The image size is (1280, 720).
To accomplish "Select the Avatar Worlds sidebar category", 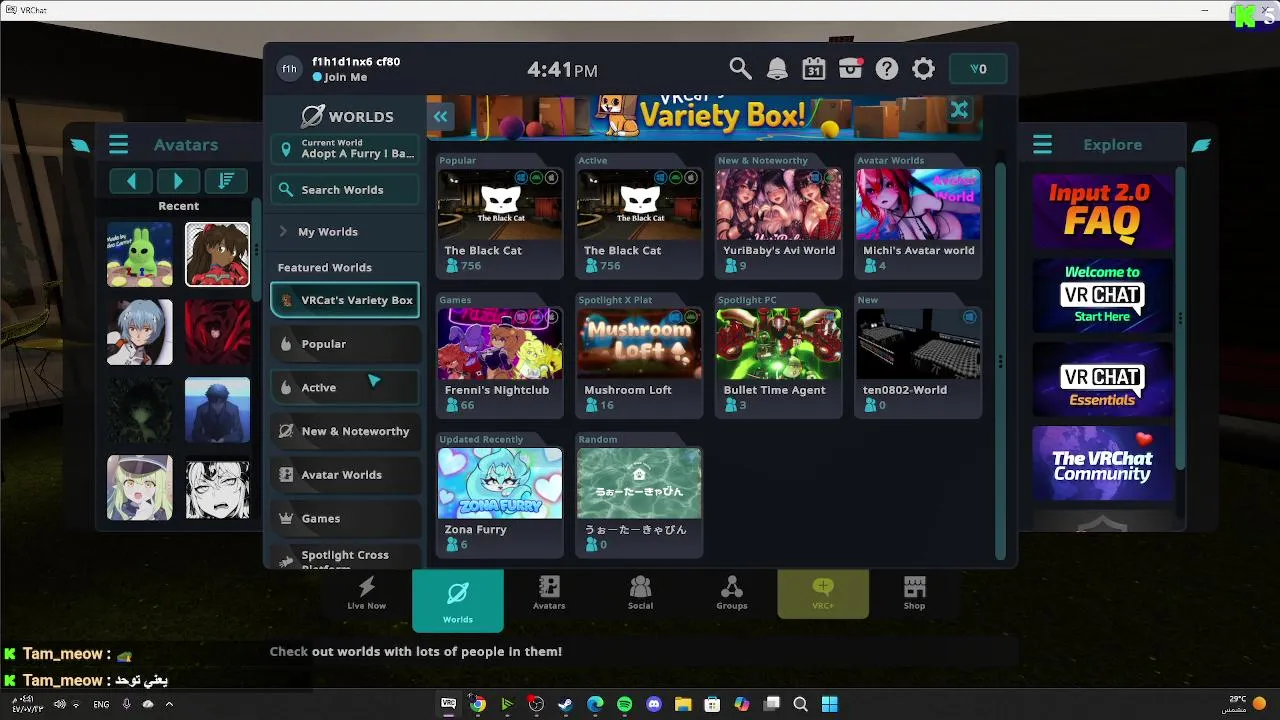I will [345, 475].
